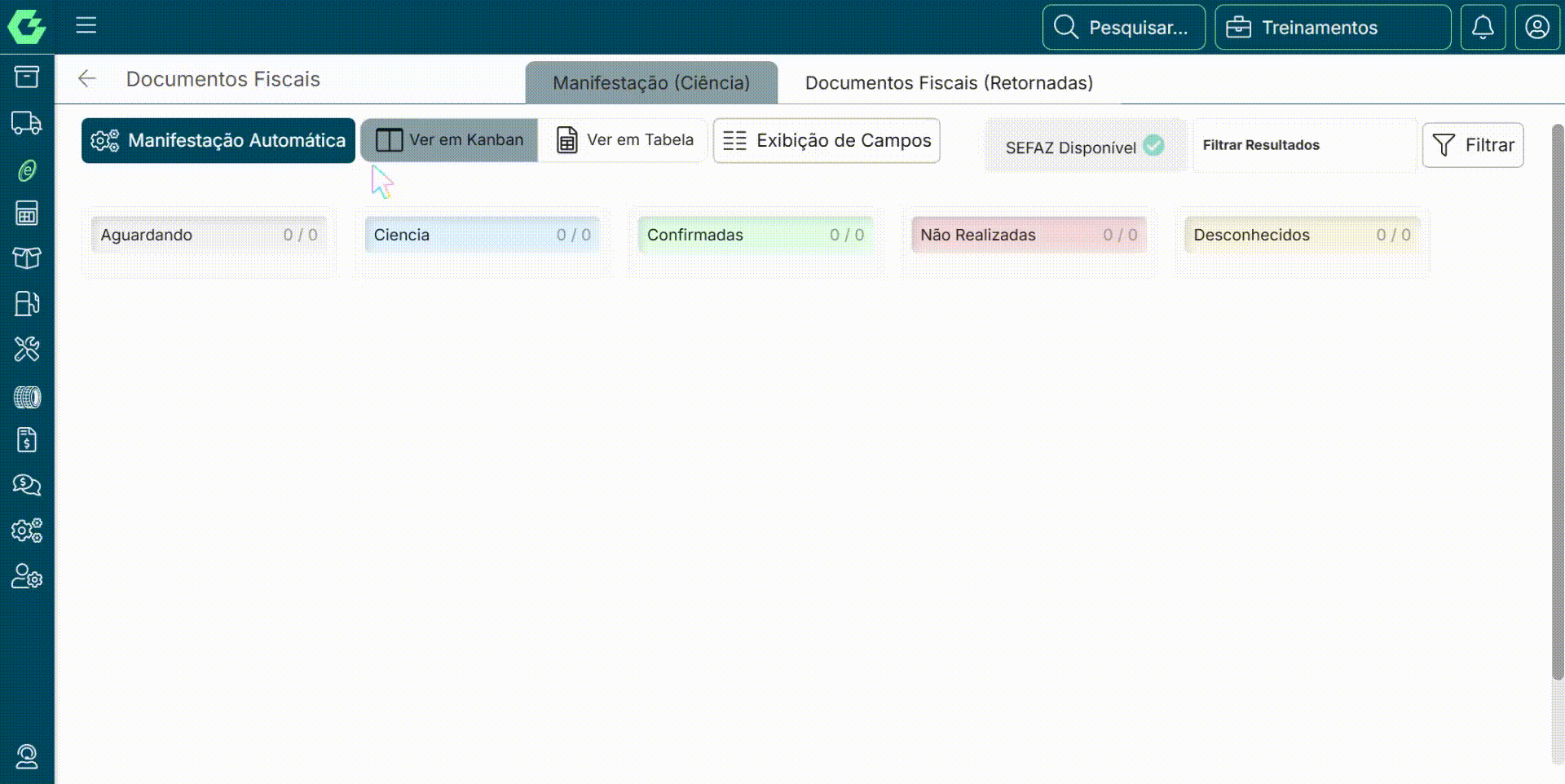The height and width of the screenshot is (784, 1565).
Task: Click the SEFAZ Disponível check icon
Action: point(1153,145)
